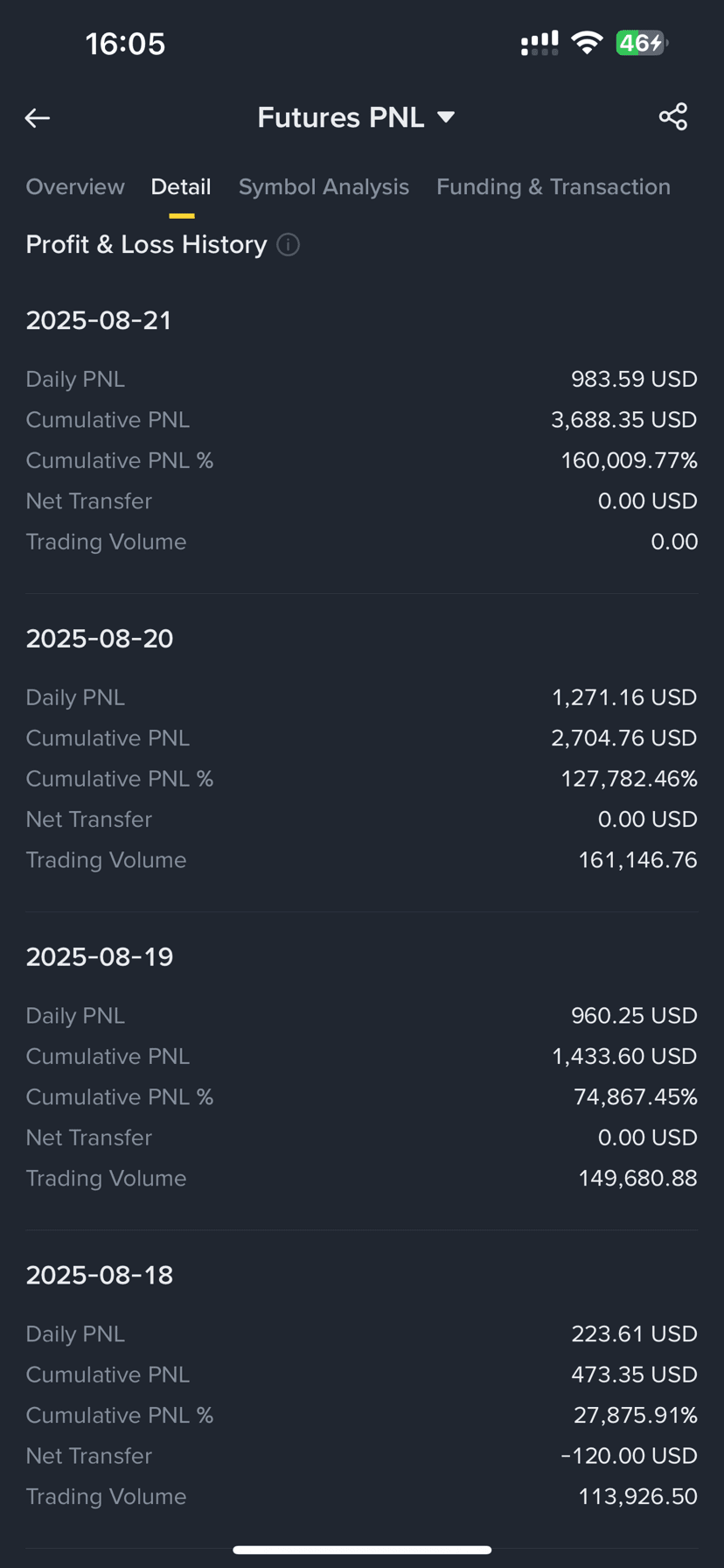This screenshot has width=724, height=1568.
Task: Tap the home indicator bar at bottom
Action: [x=362, y=1550]
